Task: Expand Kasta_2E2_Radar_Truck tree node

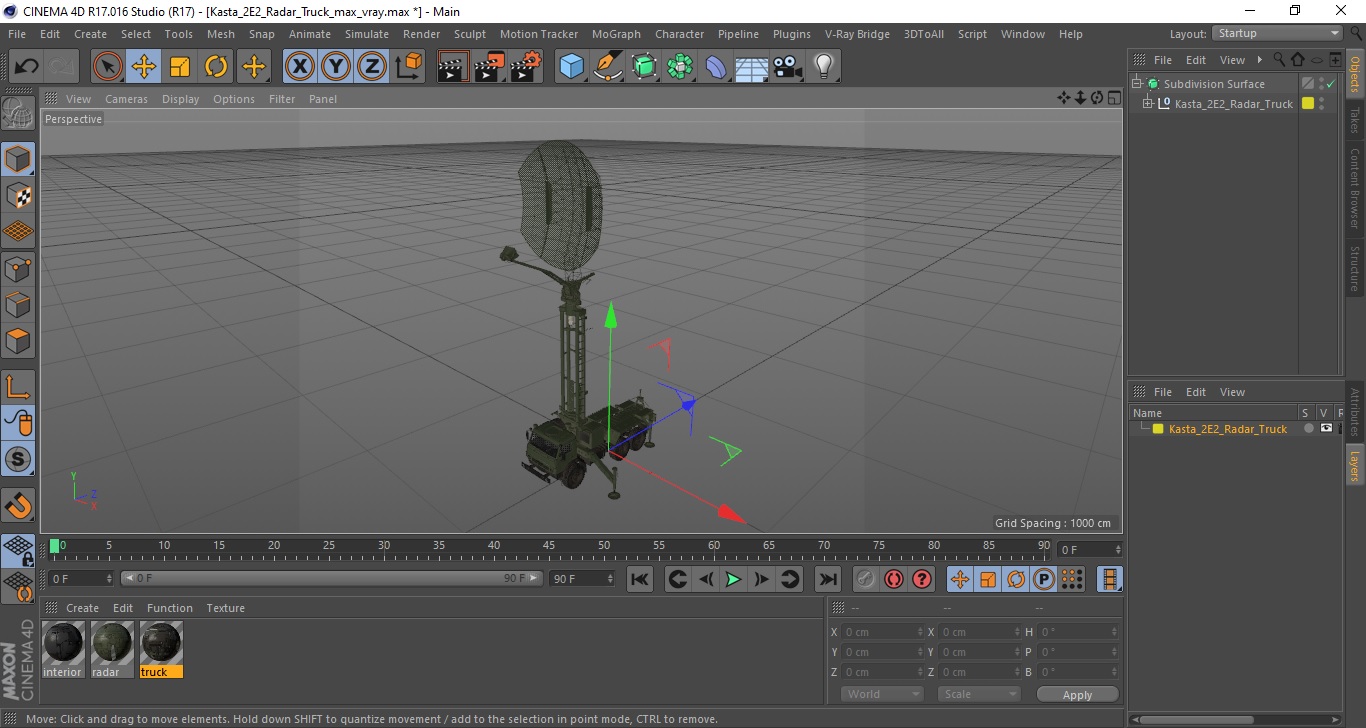Action: coord(1148,103)
